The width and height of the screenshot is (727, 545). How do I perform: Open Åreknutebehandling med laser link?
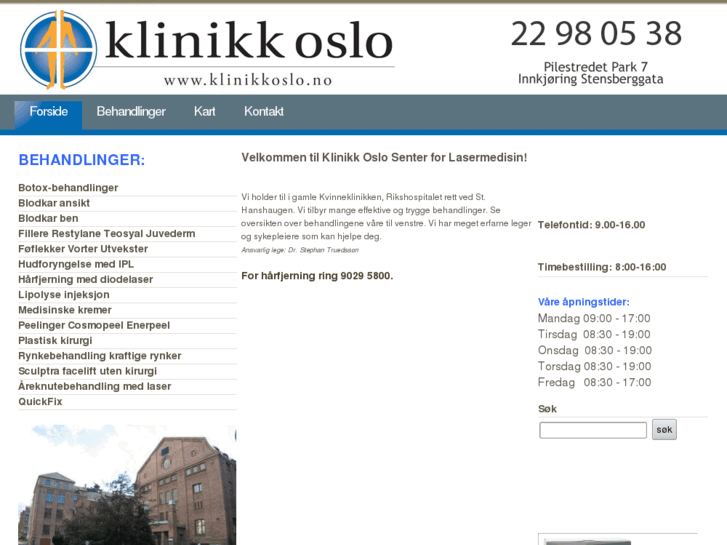click(x=95, y=387)
